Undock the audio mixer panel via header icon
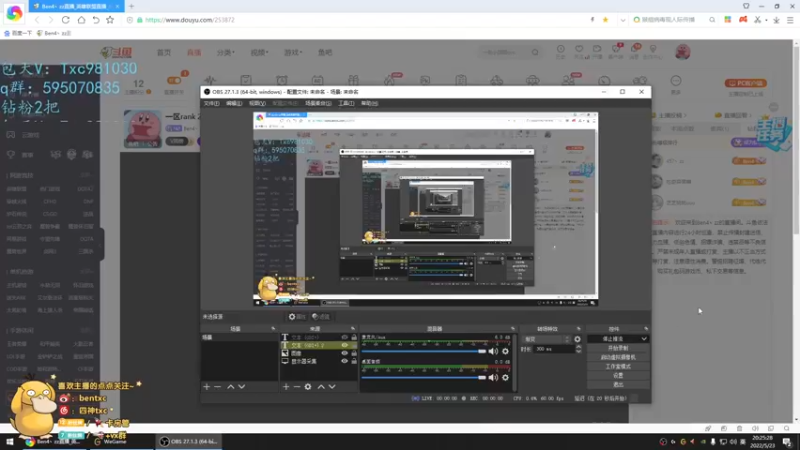Viewport: 800px width, 450px height. pyautogui.click(x=513, y=329)
